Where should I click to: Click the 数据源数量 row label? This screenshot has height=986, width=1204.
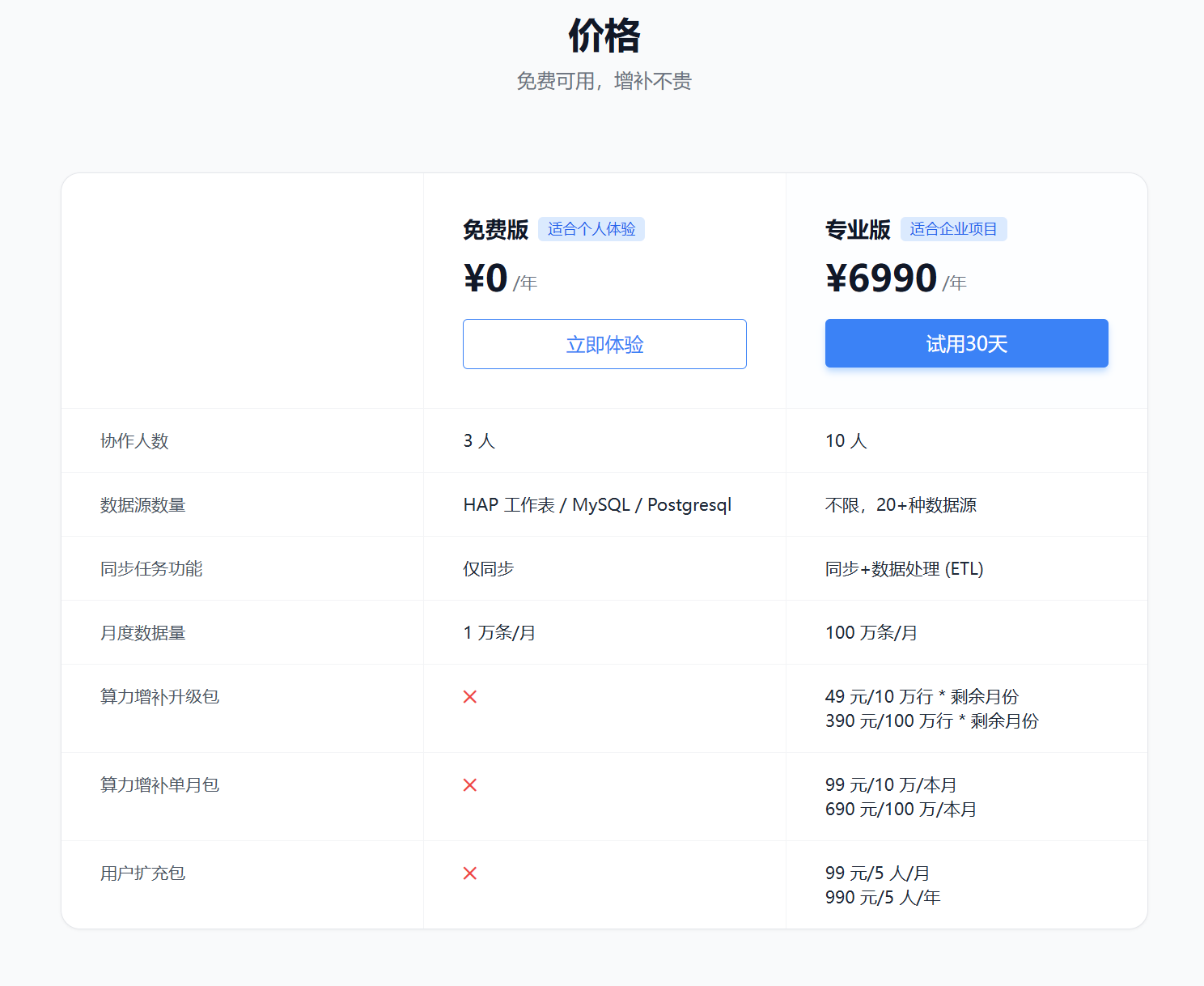(143, 505)
